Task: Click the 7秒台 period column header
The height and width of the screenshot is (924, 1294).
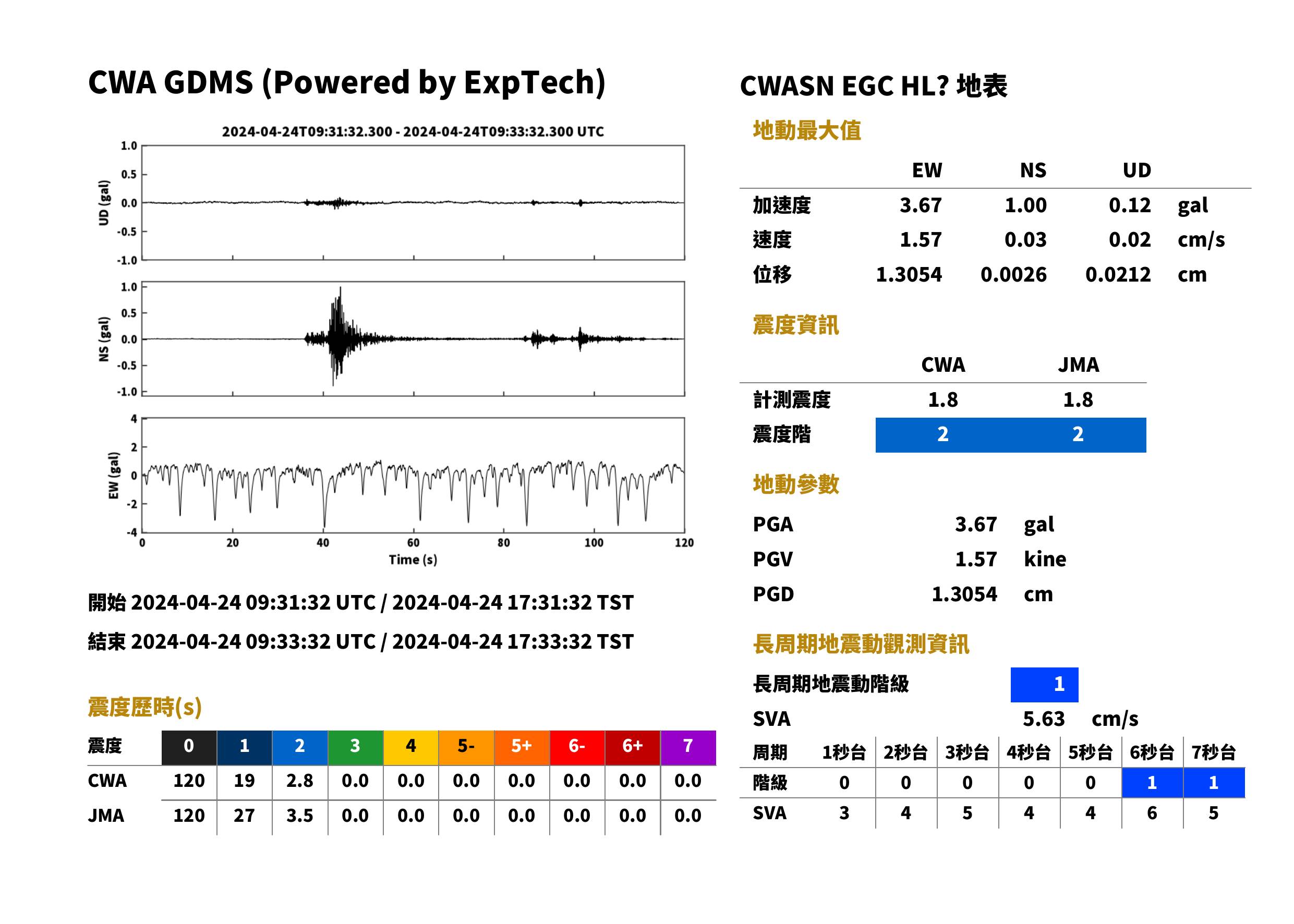Action: 1213,752
